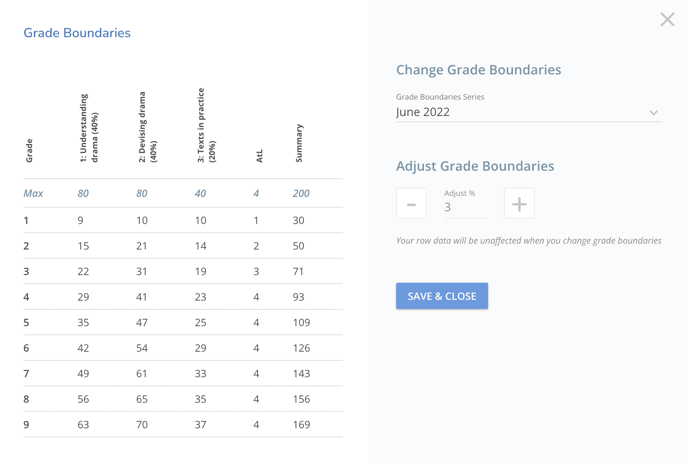688x464 pixels.
Task: Click the Devising drama column header
Action: click(147, 128)
